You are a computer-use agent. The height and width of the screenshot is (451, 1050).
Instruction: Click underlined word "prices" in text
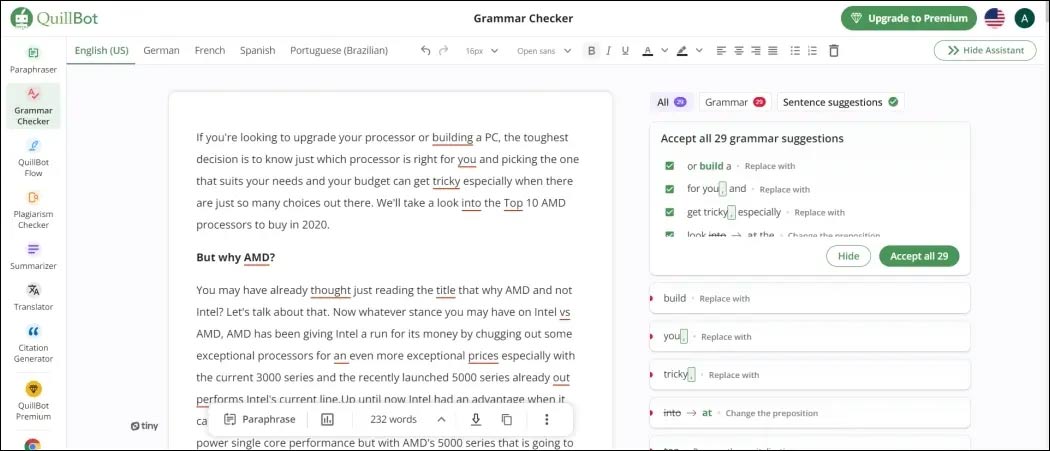point(483,355)
